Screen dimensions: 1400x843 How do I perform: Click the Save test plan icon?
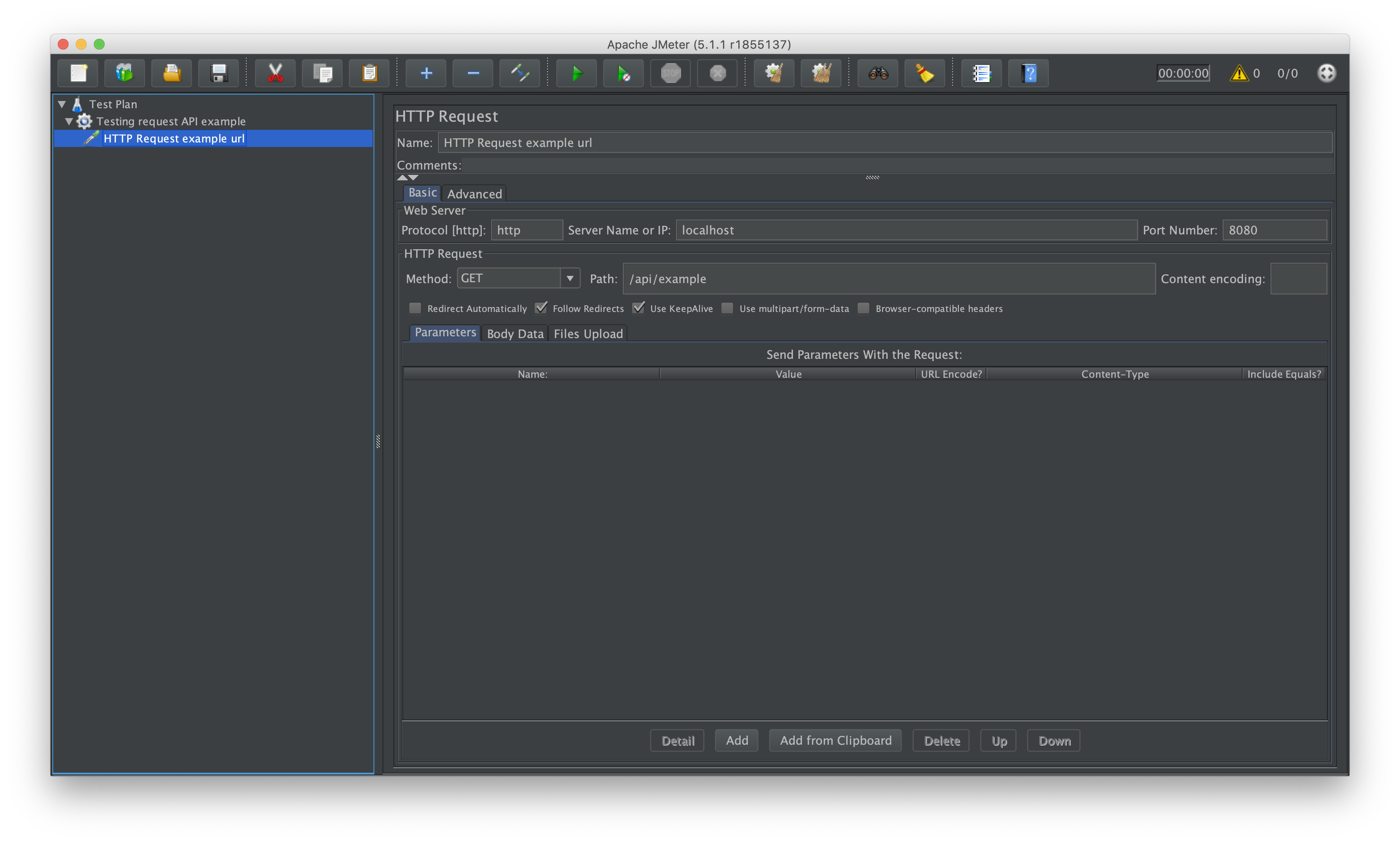click(x=220, y=73)
